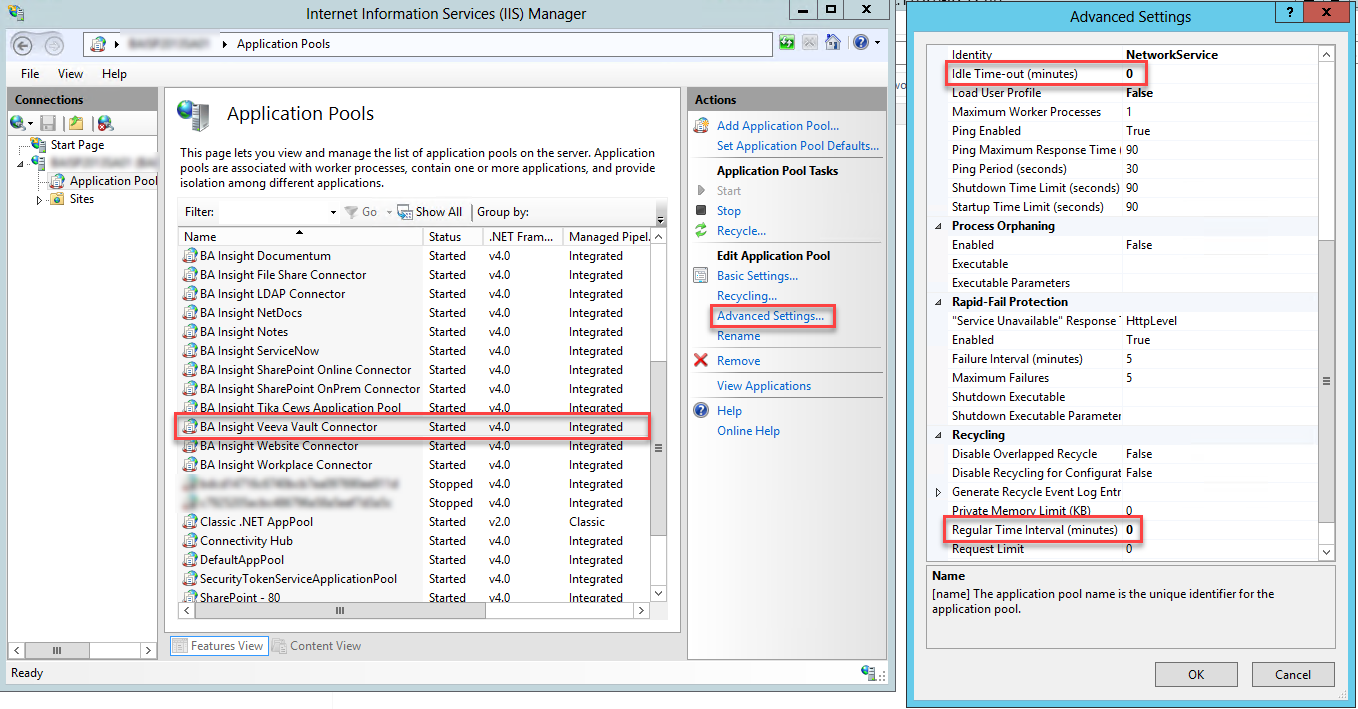Open the View menu
This screenshot has width=1358, height=709.
pyautogui.click(x=70, y=74)
